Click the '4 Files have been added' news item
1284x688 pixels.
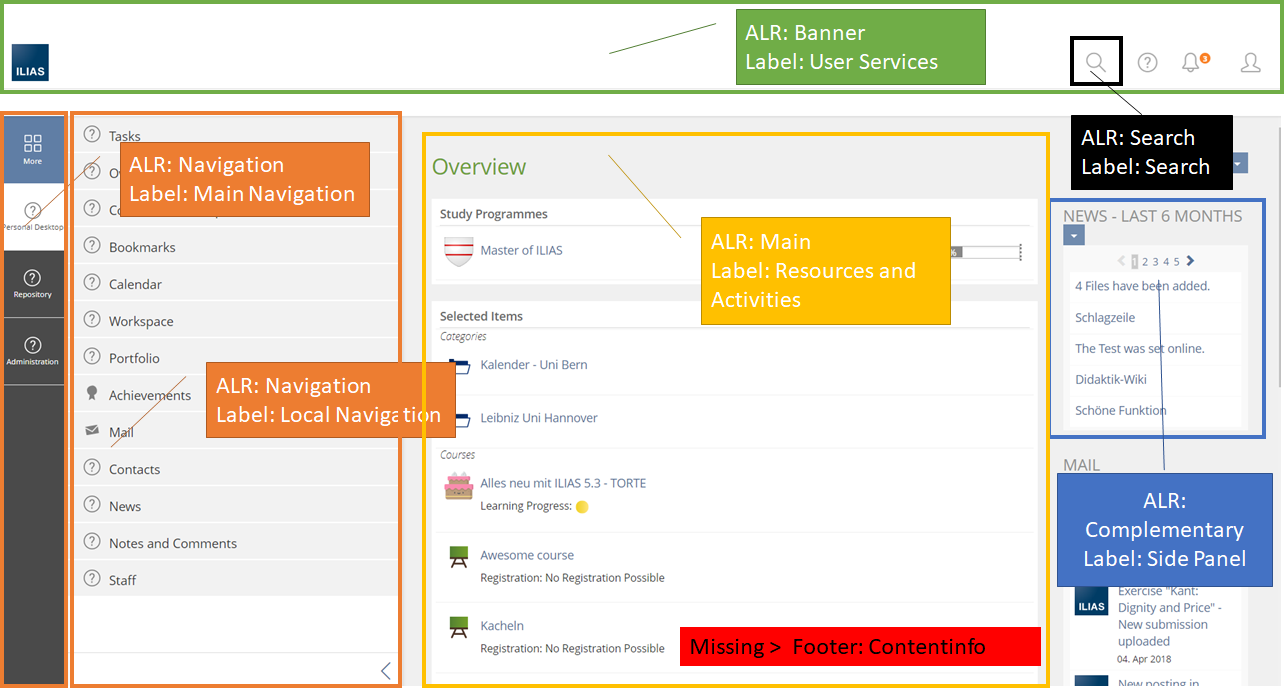(1142, 286)
